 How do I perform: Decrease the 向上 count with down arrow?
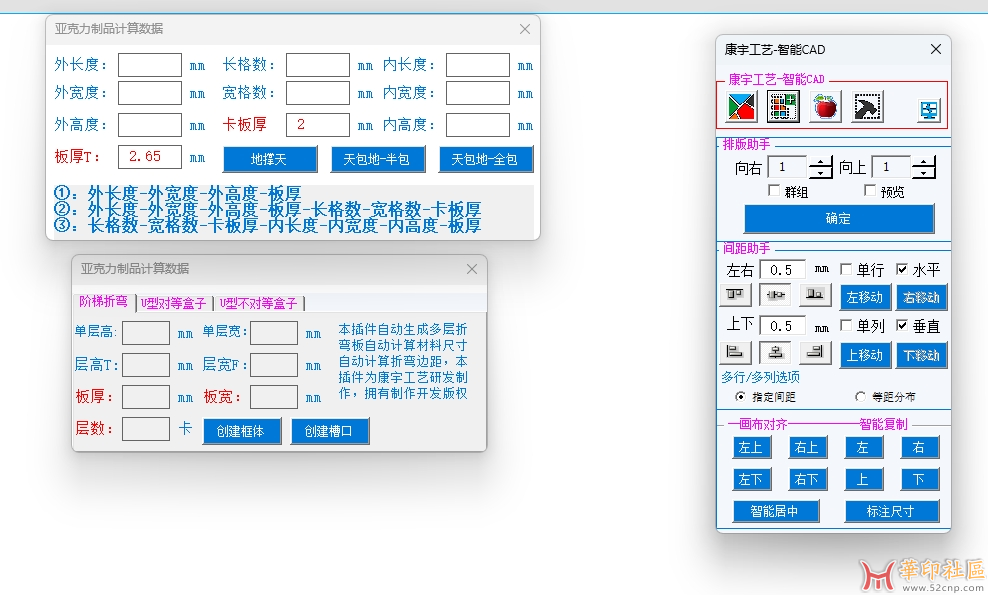[924, 173]
